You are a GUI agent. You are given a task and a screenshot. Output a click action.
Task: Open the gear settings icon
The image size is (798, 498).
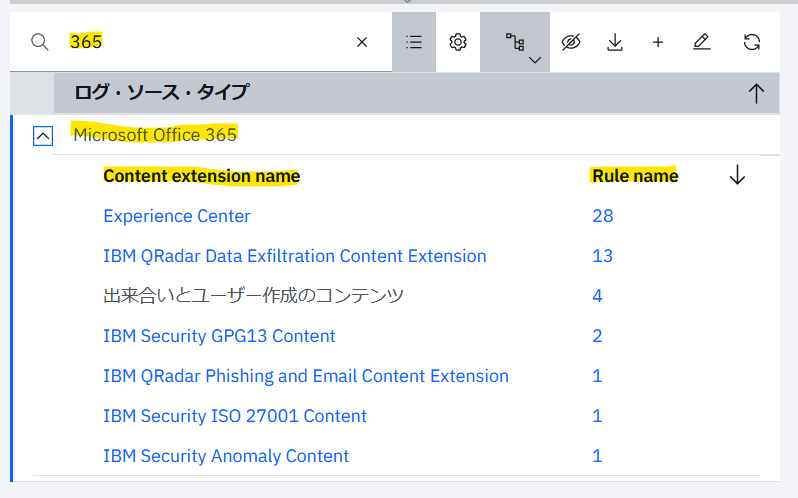(x=458, y=42)
